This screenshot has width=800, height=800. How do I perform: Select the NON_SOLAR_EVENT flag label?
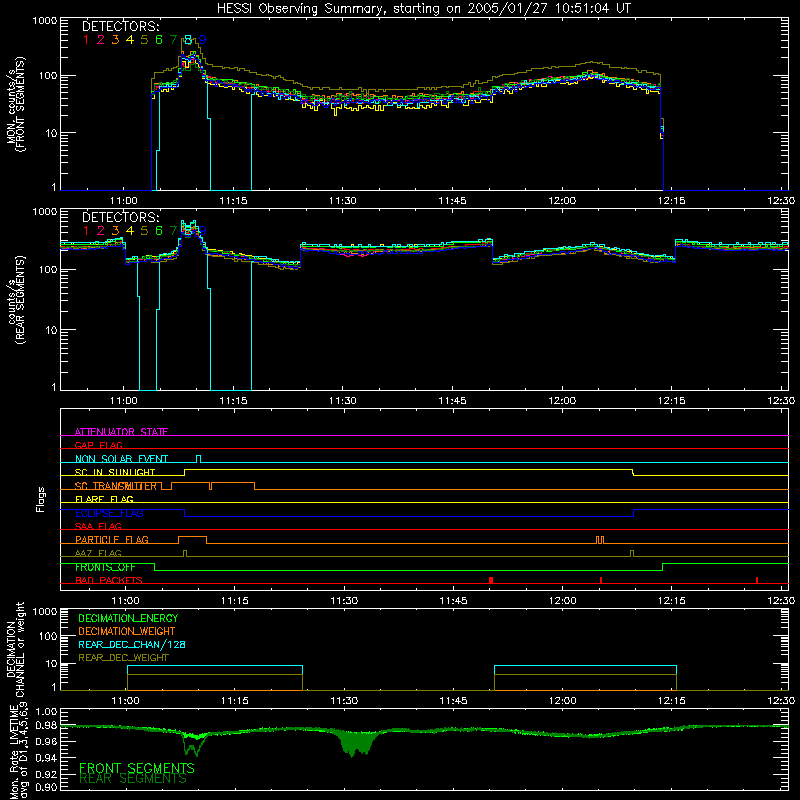click(x=121, y=458)
